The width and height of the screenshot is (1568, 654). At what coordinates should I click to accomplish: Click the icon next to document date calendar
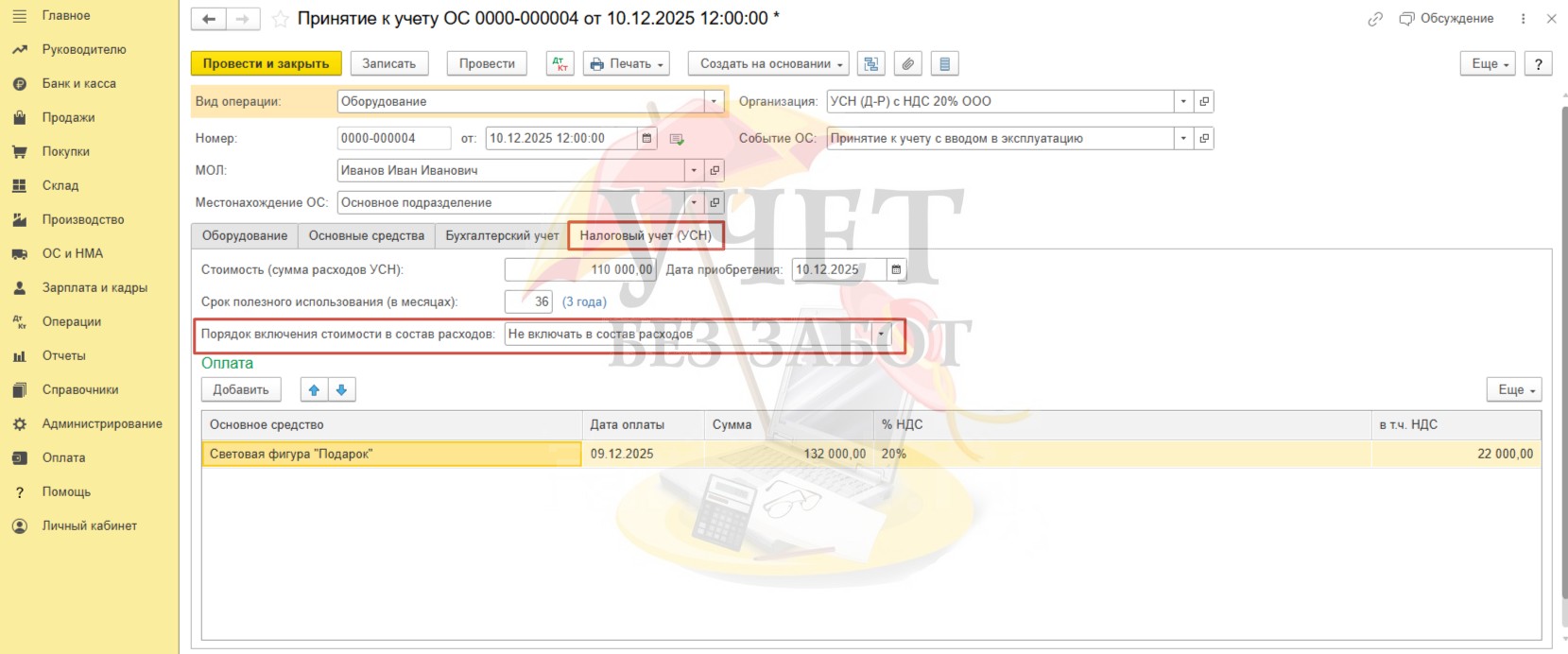coord(677,139)
